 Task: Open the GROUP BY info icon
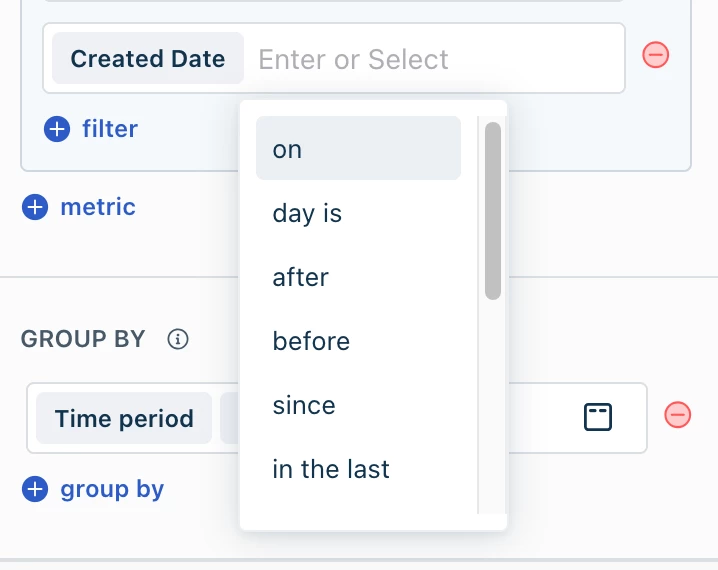(x=178, y=339)
